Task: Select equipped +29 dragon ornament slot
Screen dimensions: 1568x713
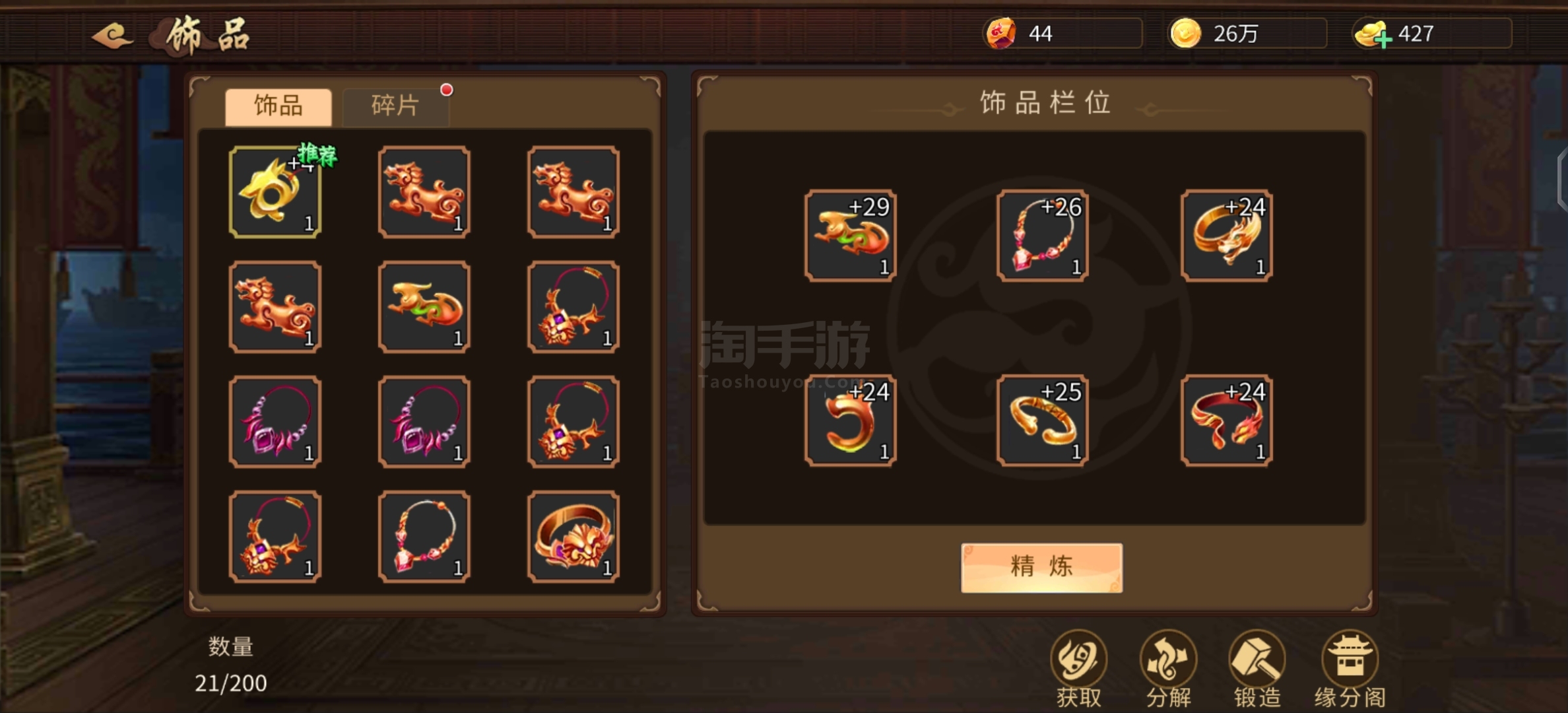Action: point(851,236)
